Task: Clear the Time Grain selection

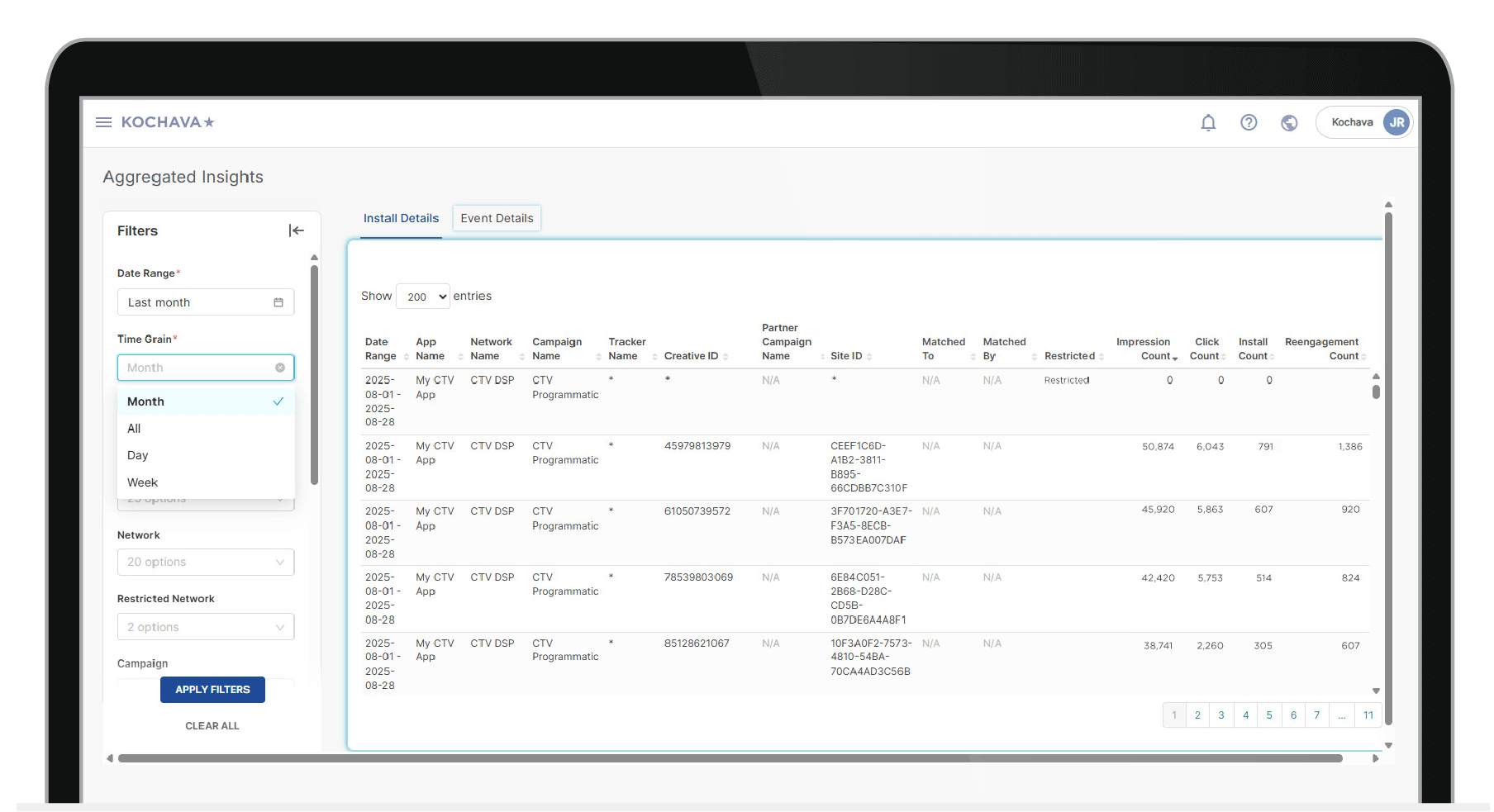Action: pos(280,368)
